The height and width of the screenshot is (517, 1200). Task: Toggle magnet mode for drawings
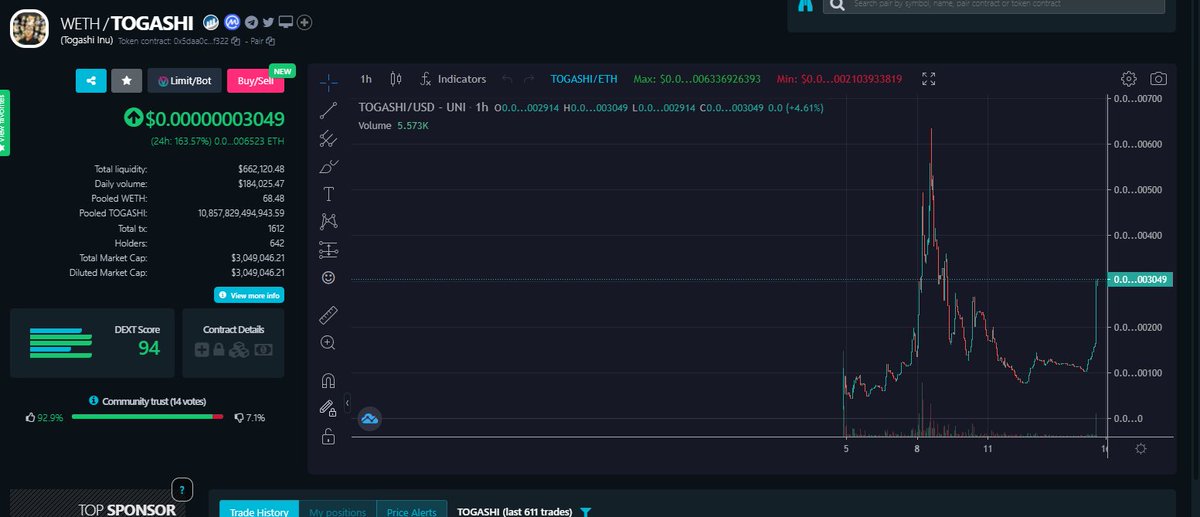tap(328, 381)
